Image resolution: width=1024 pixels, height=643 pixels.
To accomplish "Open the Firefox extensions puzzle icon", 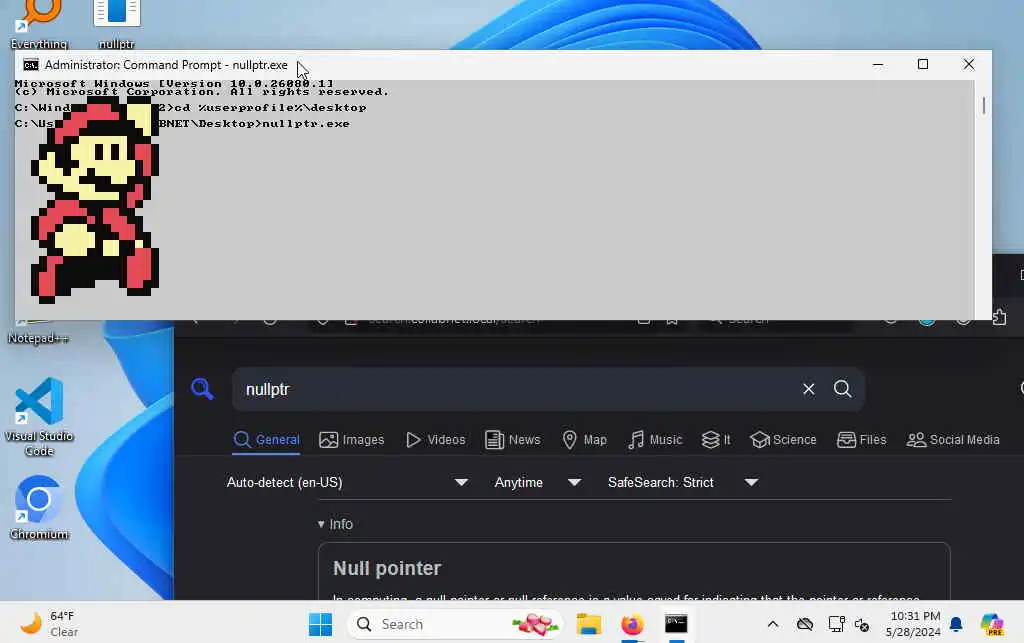I will tap(999, 318).
